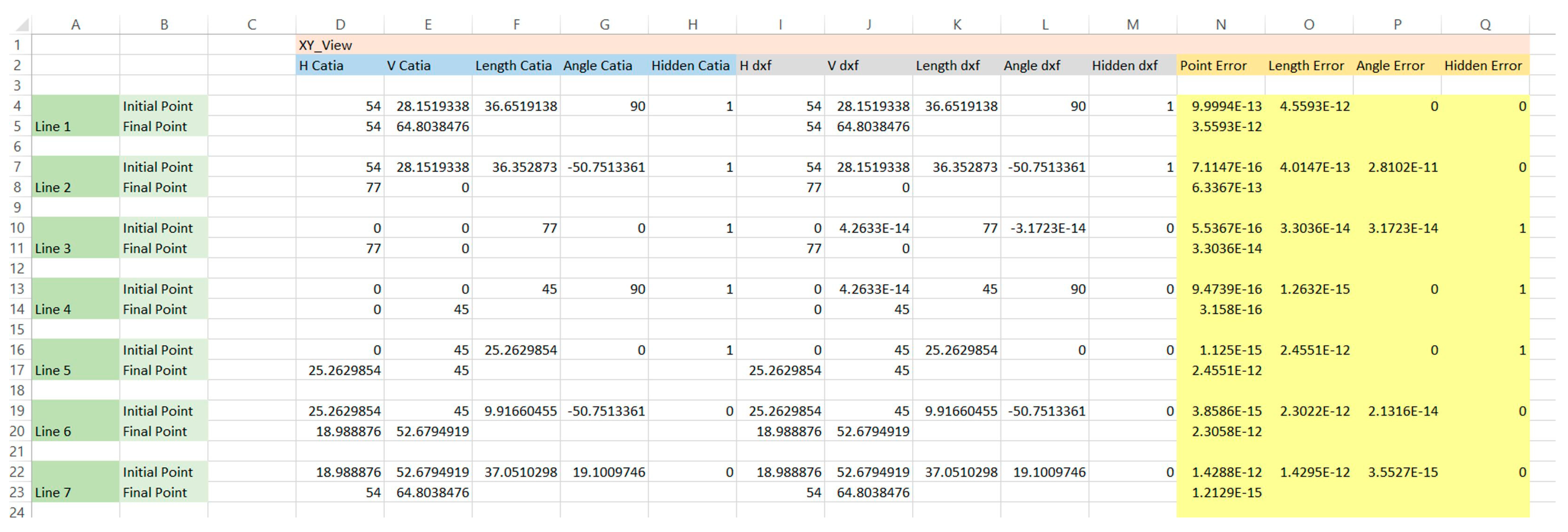Screen dimensions: 1568x532
Task: Select column D header
Action: (x=340, y=25)
